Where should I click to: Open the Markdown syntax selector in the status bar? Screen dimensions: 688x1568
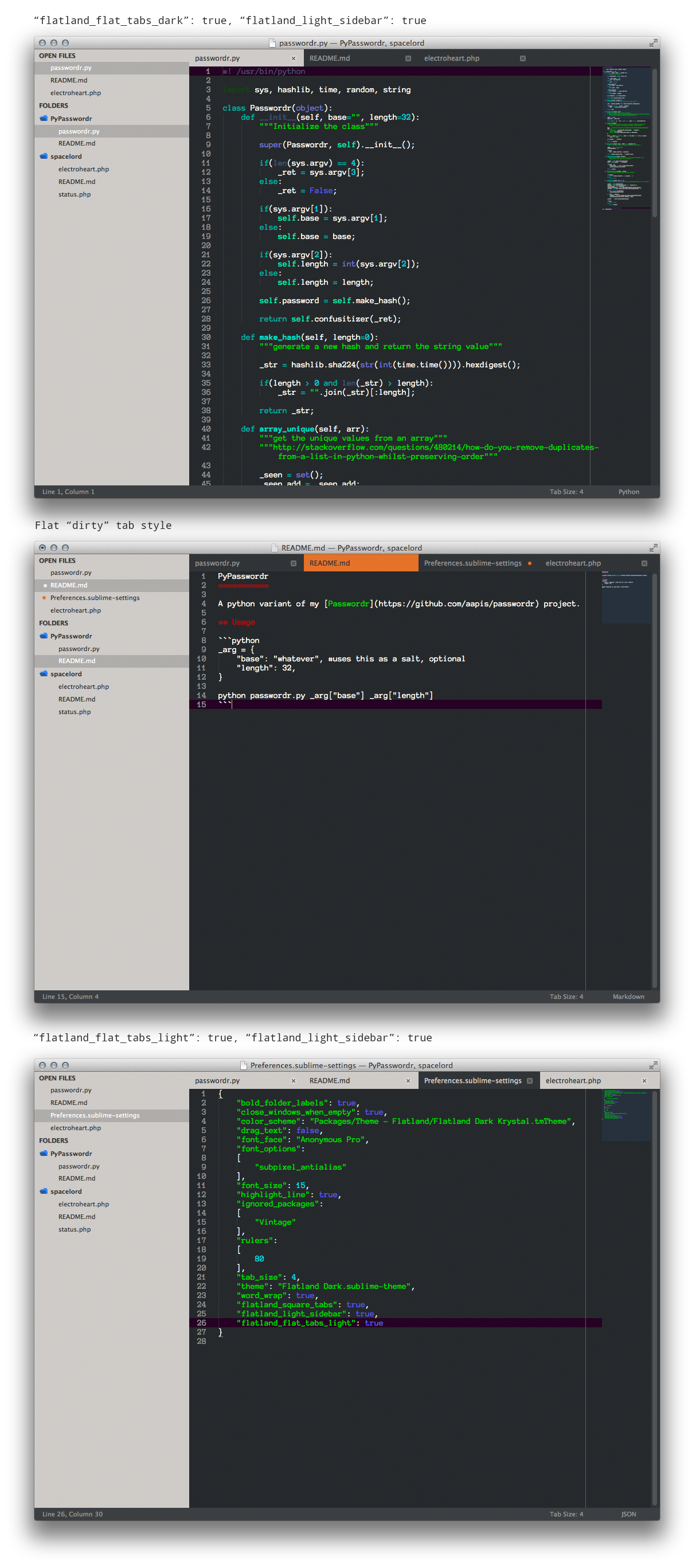click(x=628, y=997)
